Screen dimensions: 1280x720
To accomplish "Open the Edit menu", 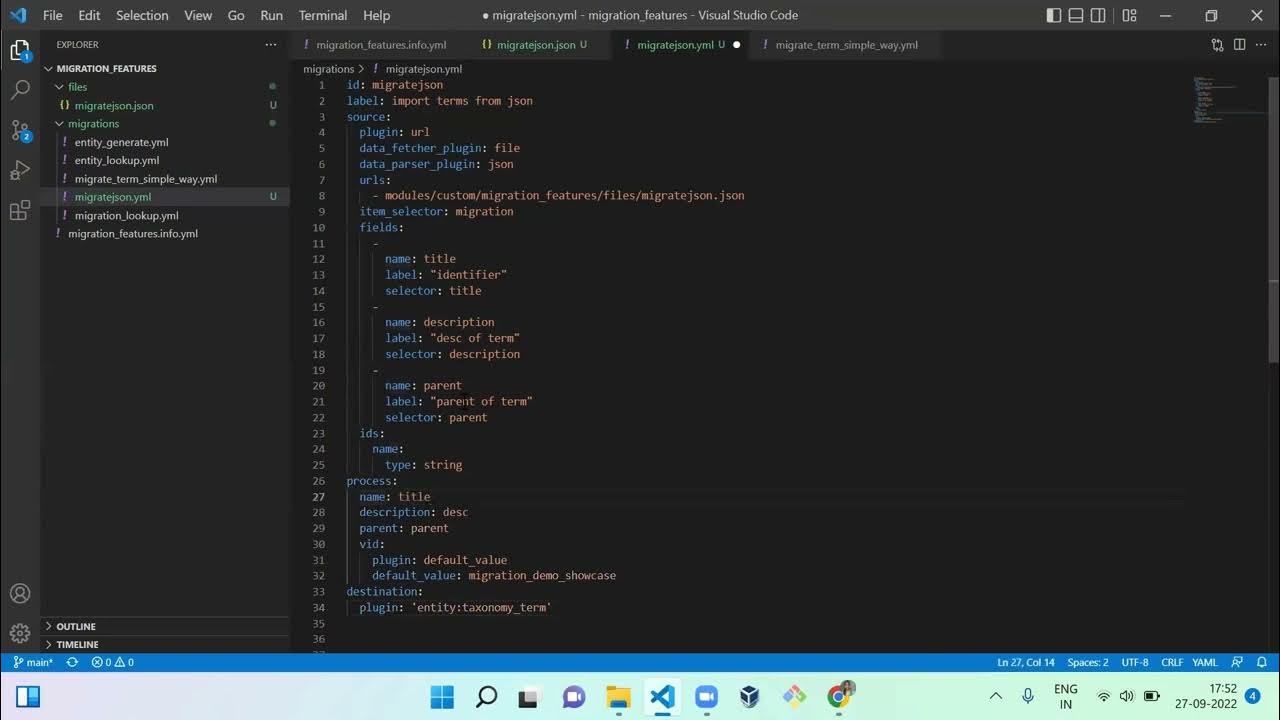I will [89, 15].
